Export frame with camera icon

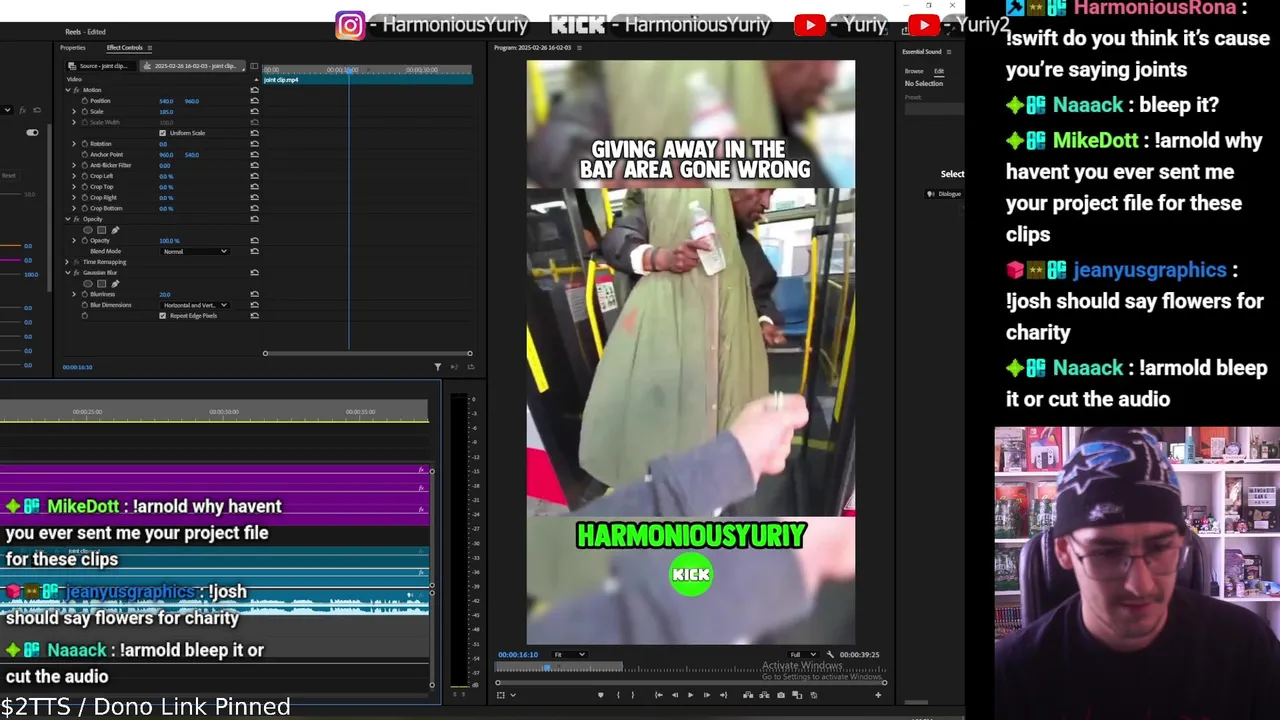pos(781,695)
